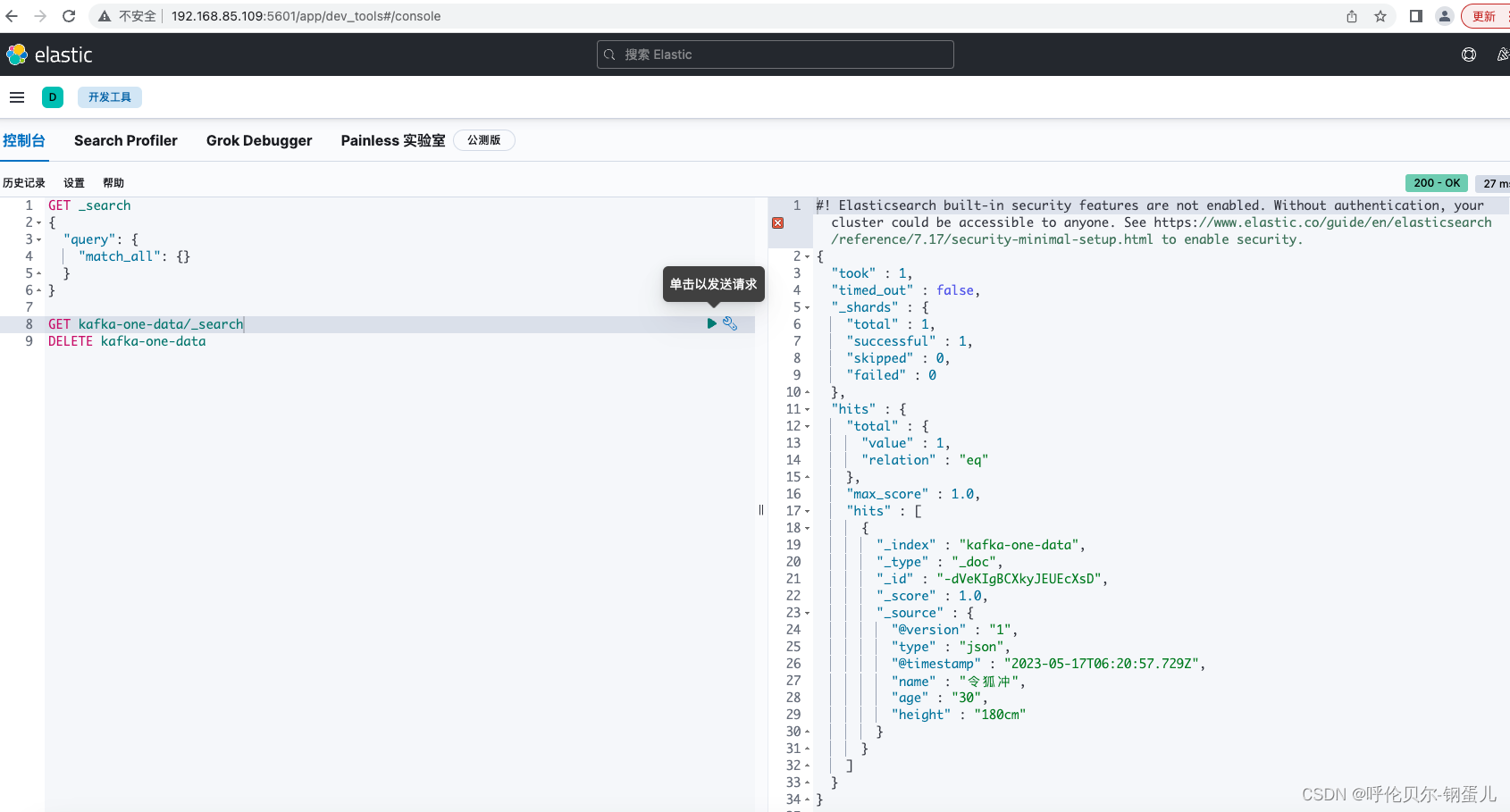Reload the page with refresh icon
The height and width of the screenshot is (812, 1510).
pyautogui.click(x=69, y=16)
